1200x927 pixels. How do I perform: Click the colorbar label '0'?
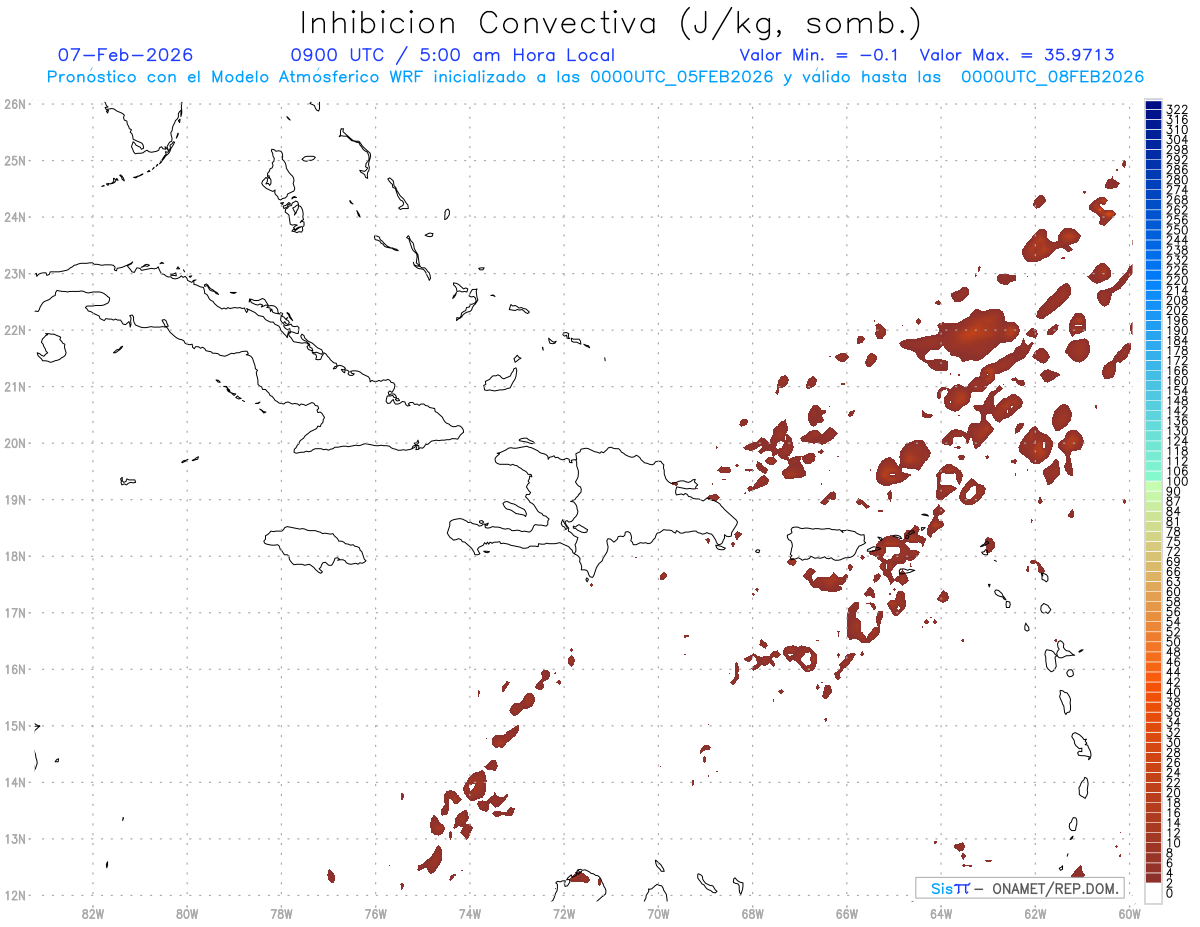[1171, 893]
